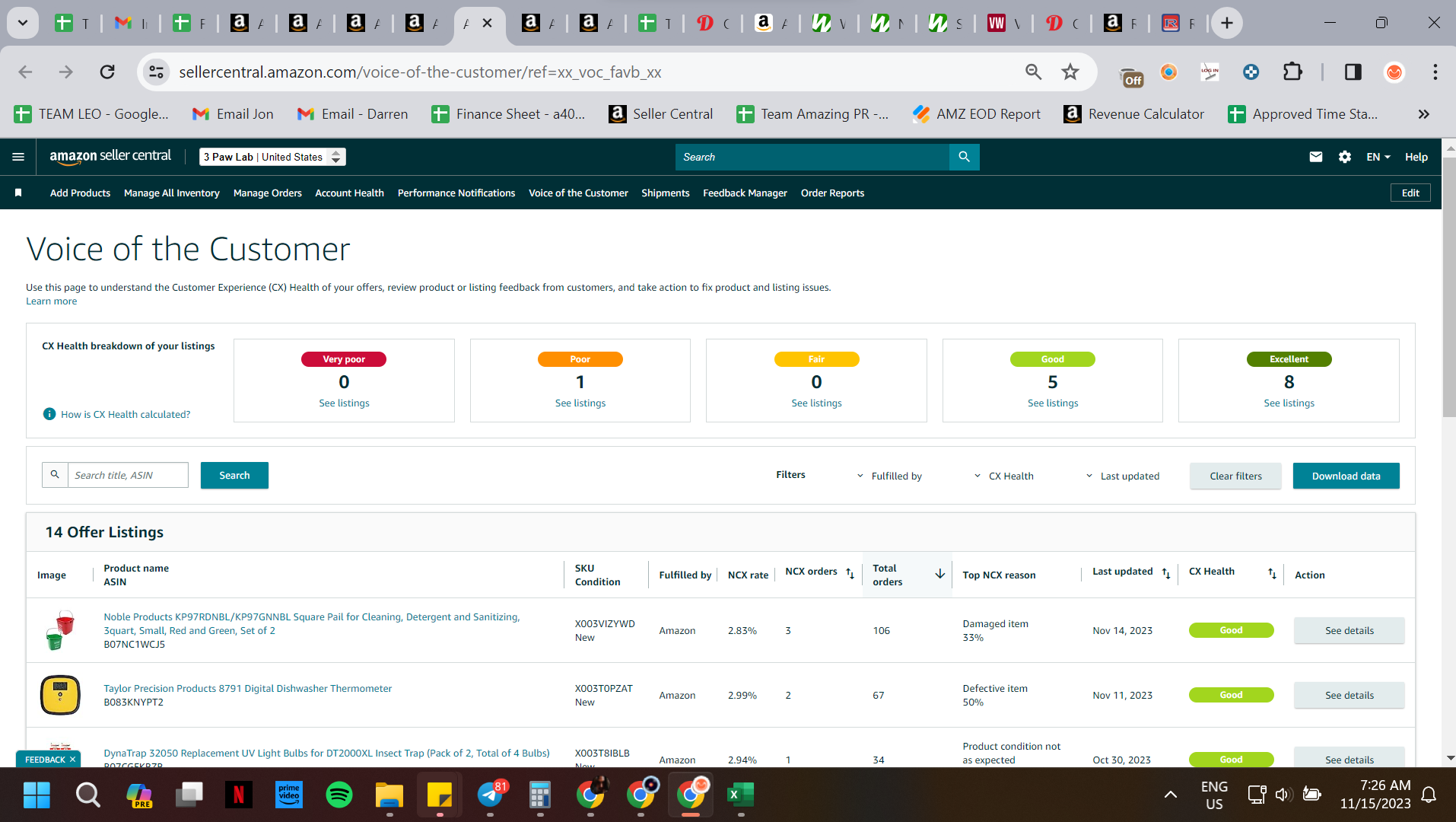Expand the CX Health filter

click(1004, 476)
